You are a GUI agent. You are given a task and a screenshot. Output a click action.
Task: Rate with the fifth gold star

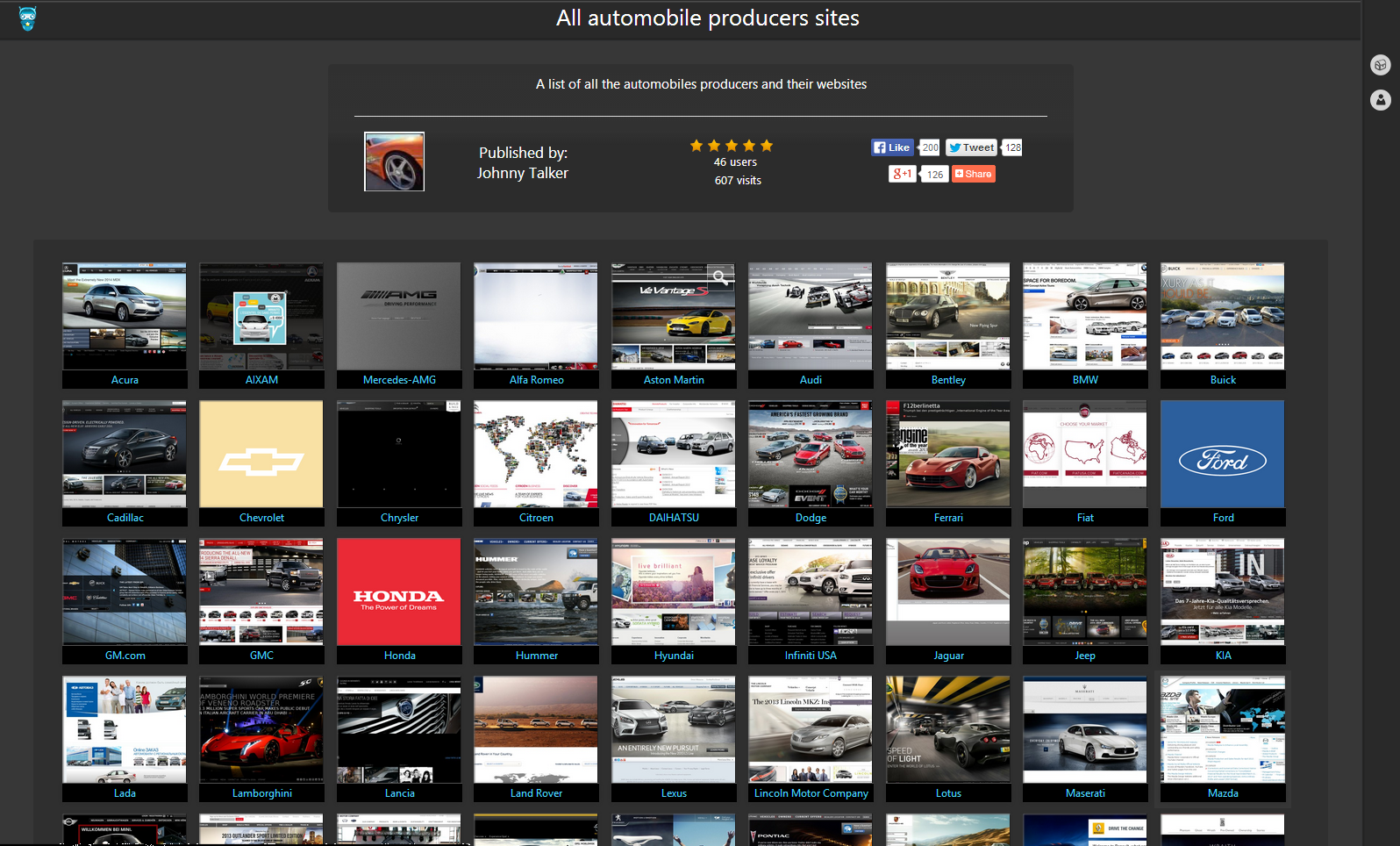(x=767, y=146)
